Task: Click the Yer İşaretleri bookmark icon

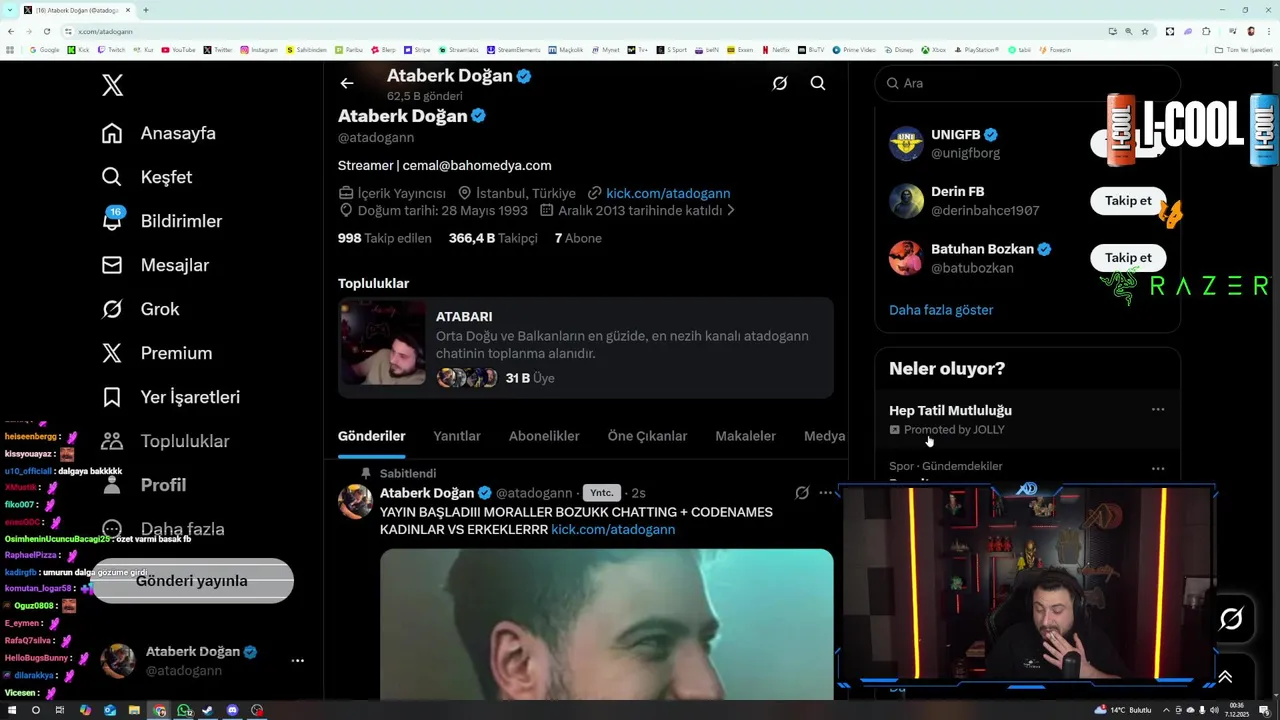Action: click(x=112, y=397)
